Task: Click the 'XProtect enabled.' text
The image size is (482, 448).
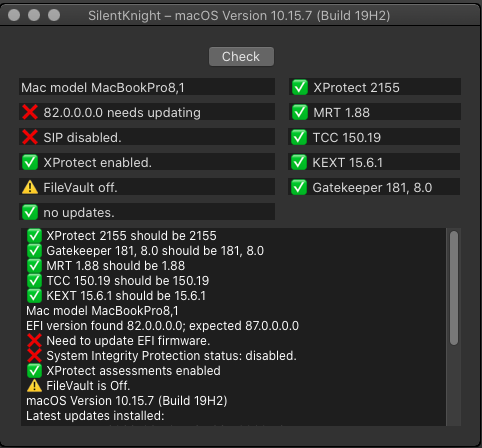Action: [x=97, y=163]
